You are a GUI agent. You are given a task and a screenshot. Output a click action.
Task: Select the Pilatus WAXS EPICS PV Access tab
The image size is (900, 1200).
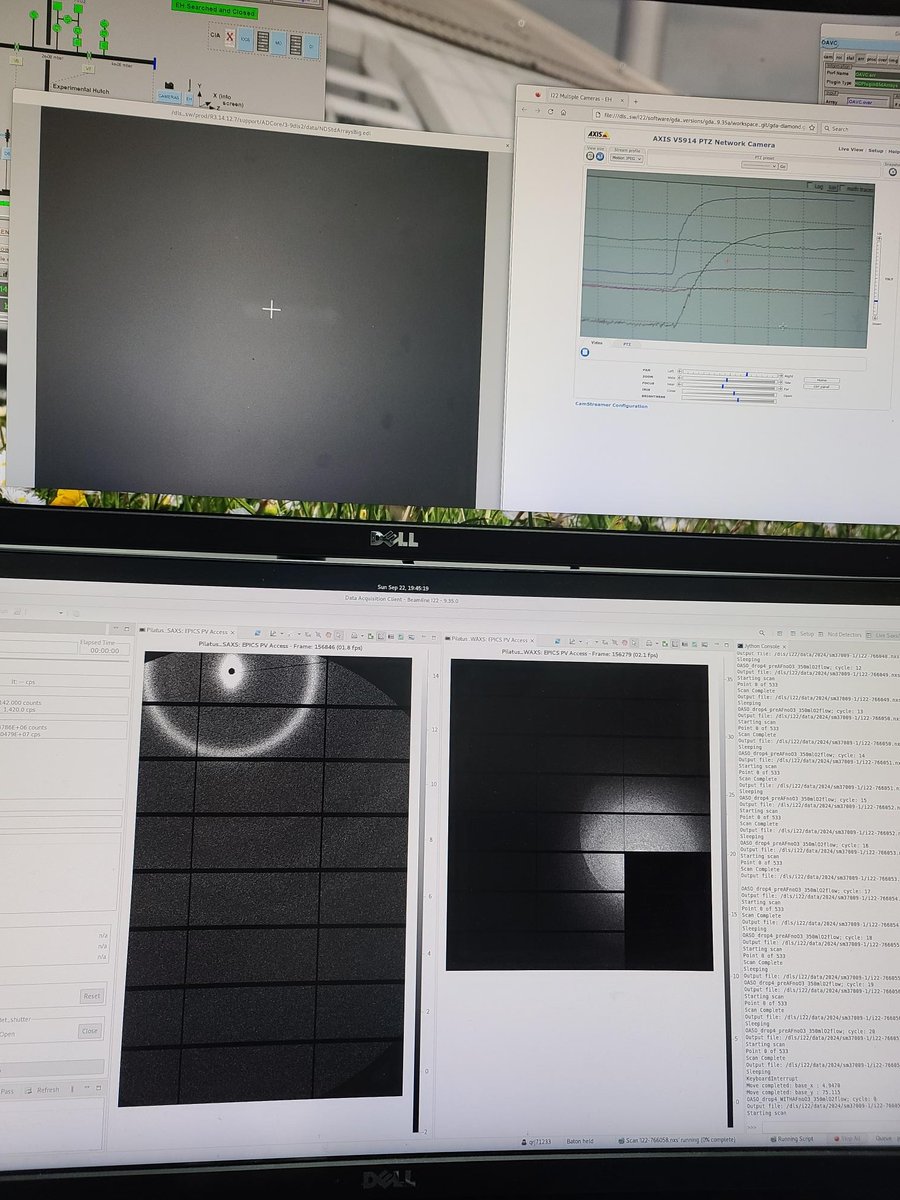(x=490, y=637)
